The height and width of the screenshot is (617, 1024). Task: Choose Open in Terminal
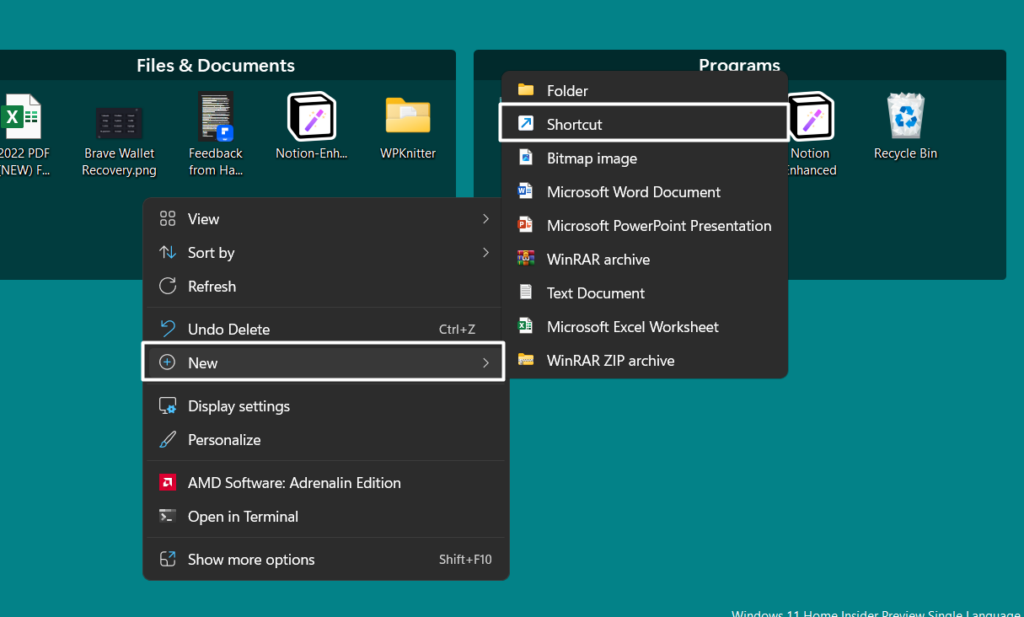(243, 517)
